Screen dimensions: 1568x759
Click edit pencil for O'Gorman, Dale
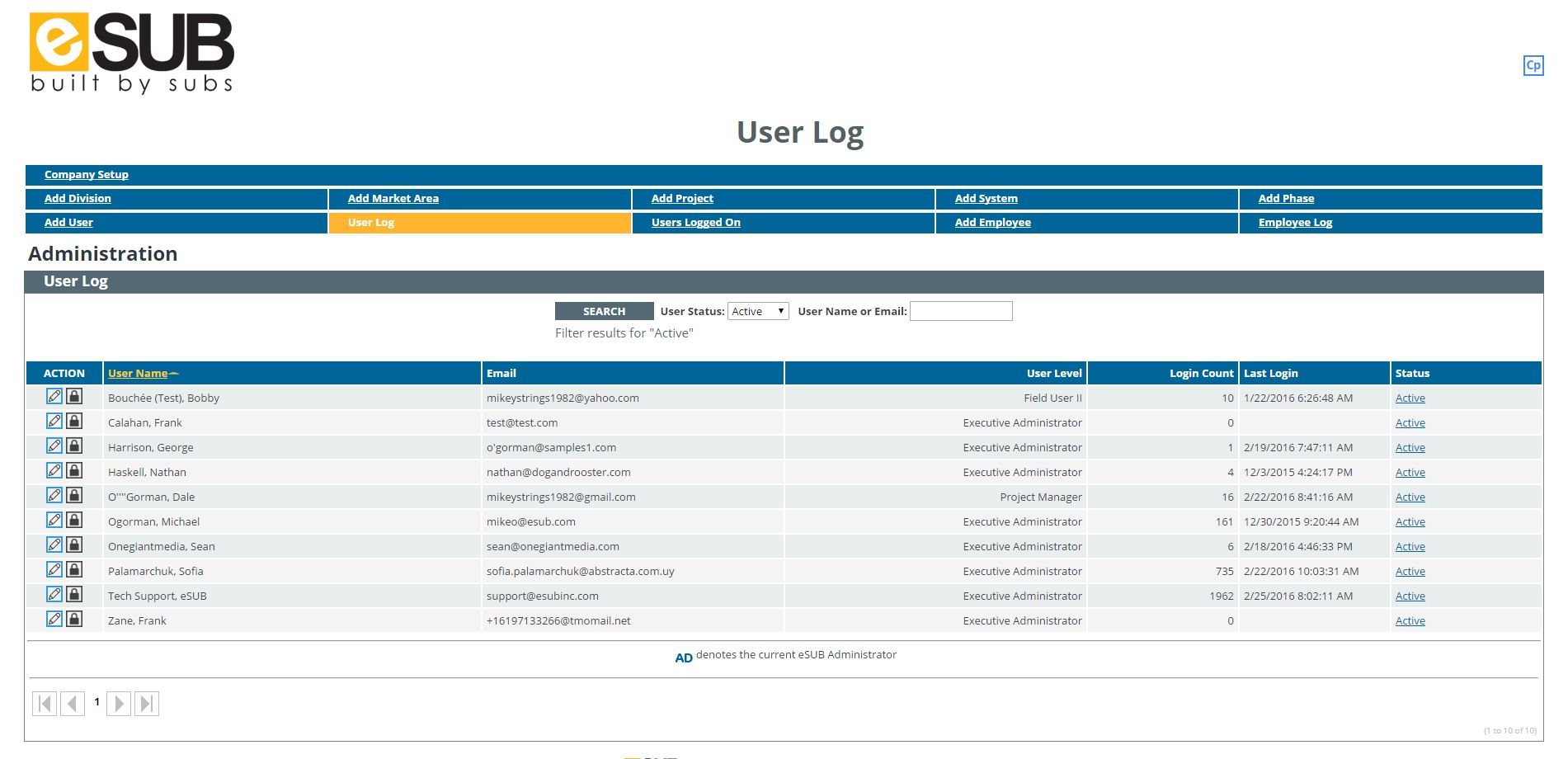(x=54, y=495)
